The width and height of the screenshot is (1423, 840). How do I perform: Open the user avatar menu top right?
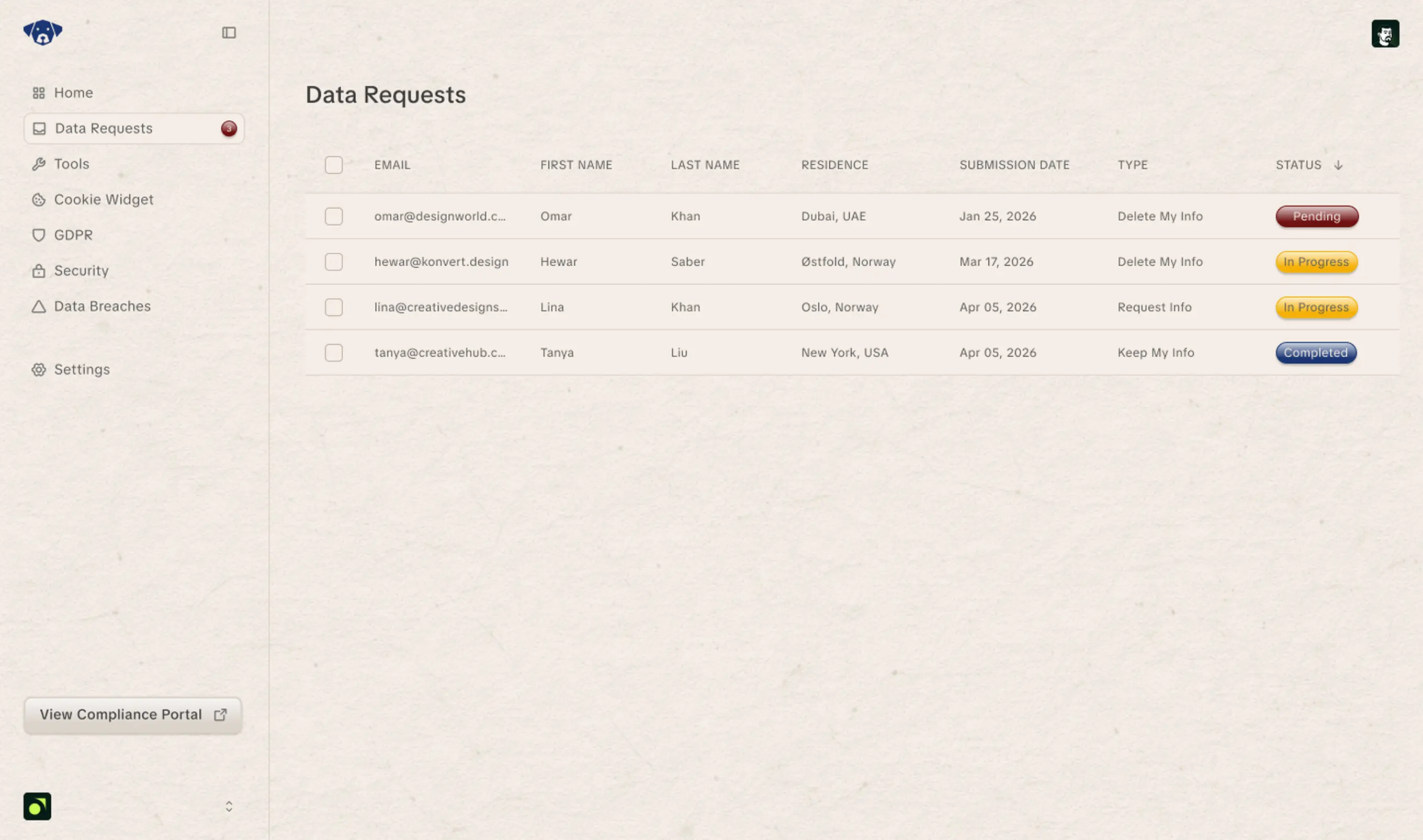[x=1385, y=34]
